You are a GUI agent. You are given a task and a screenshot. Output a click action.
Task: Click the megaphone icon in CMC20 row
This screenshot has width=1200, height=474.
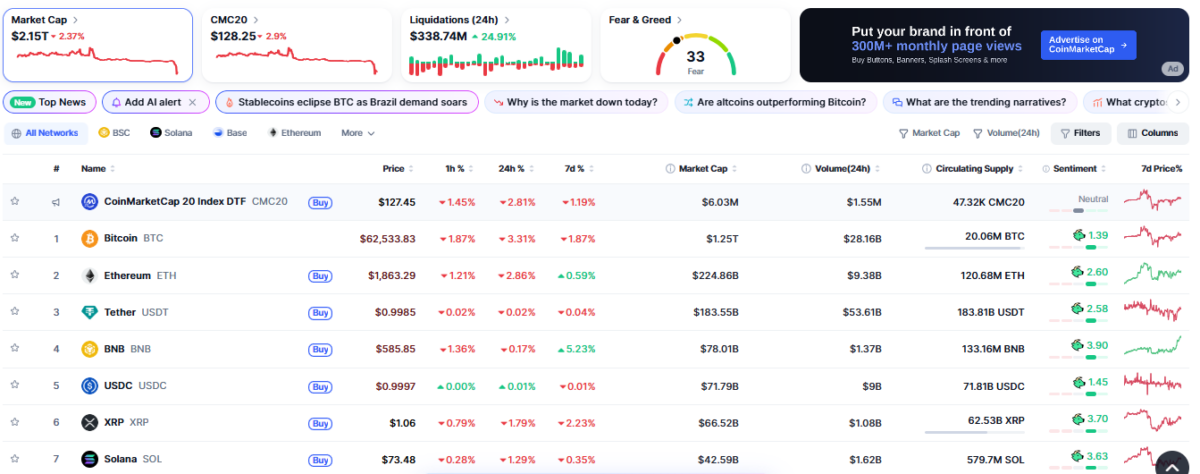click(56, 201)
